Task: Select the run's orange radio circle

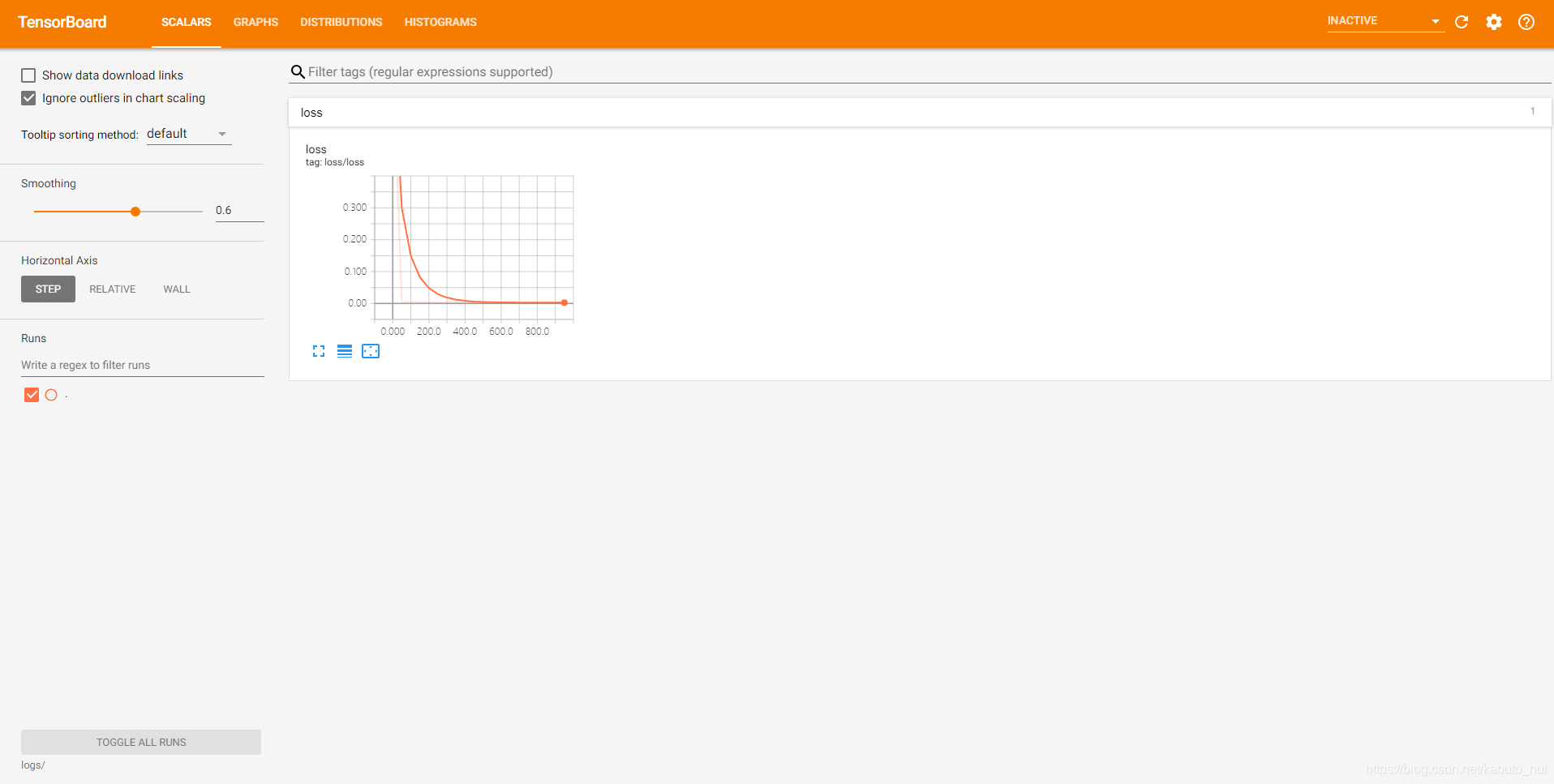Action: coord(51,395)
